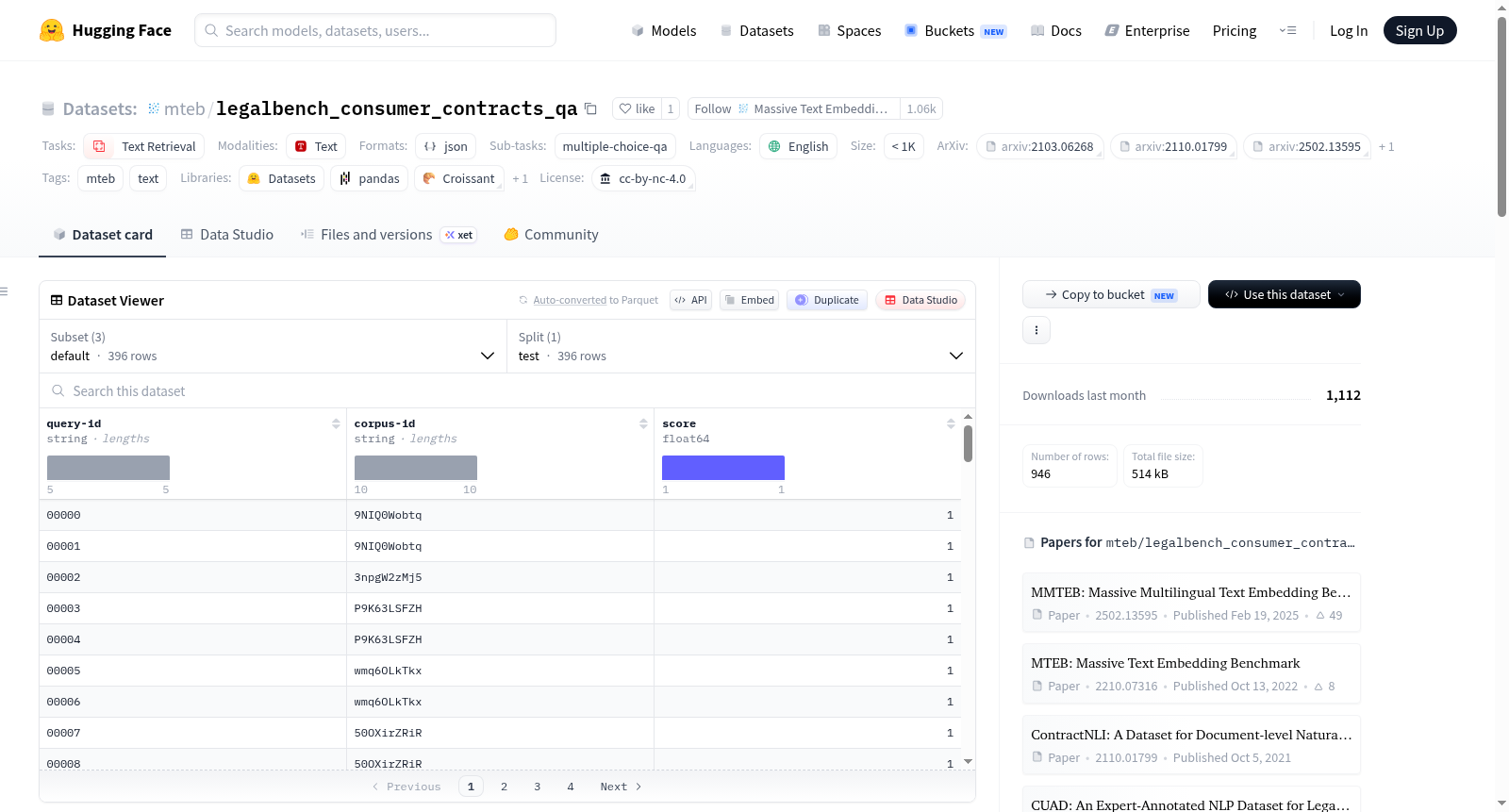The image size is (1509, 812).
Task: Sort by the query-id column
Action: click(x=336, y=423)
